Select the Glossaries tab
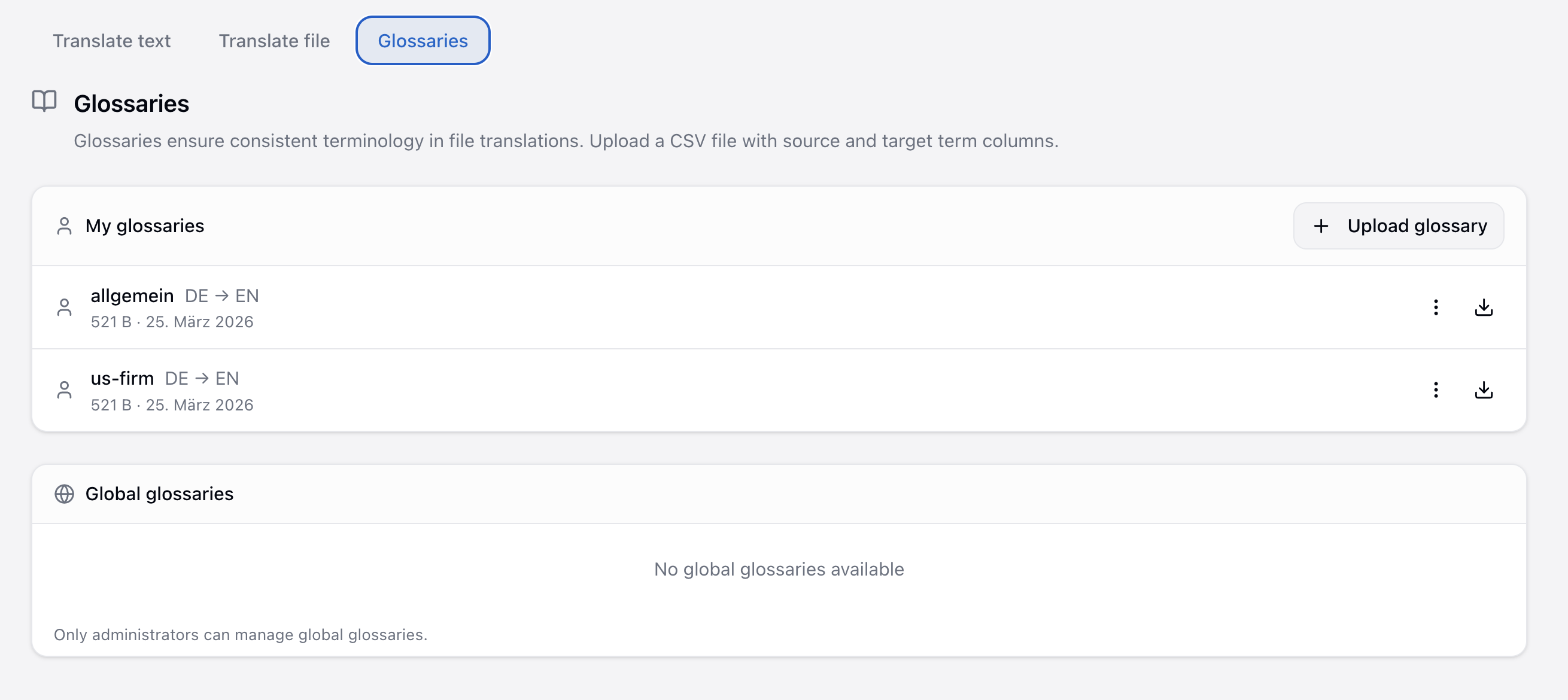The image size is (1568, 700). 423,40
